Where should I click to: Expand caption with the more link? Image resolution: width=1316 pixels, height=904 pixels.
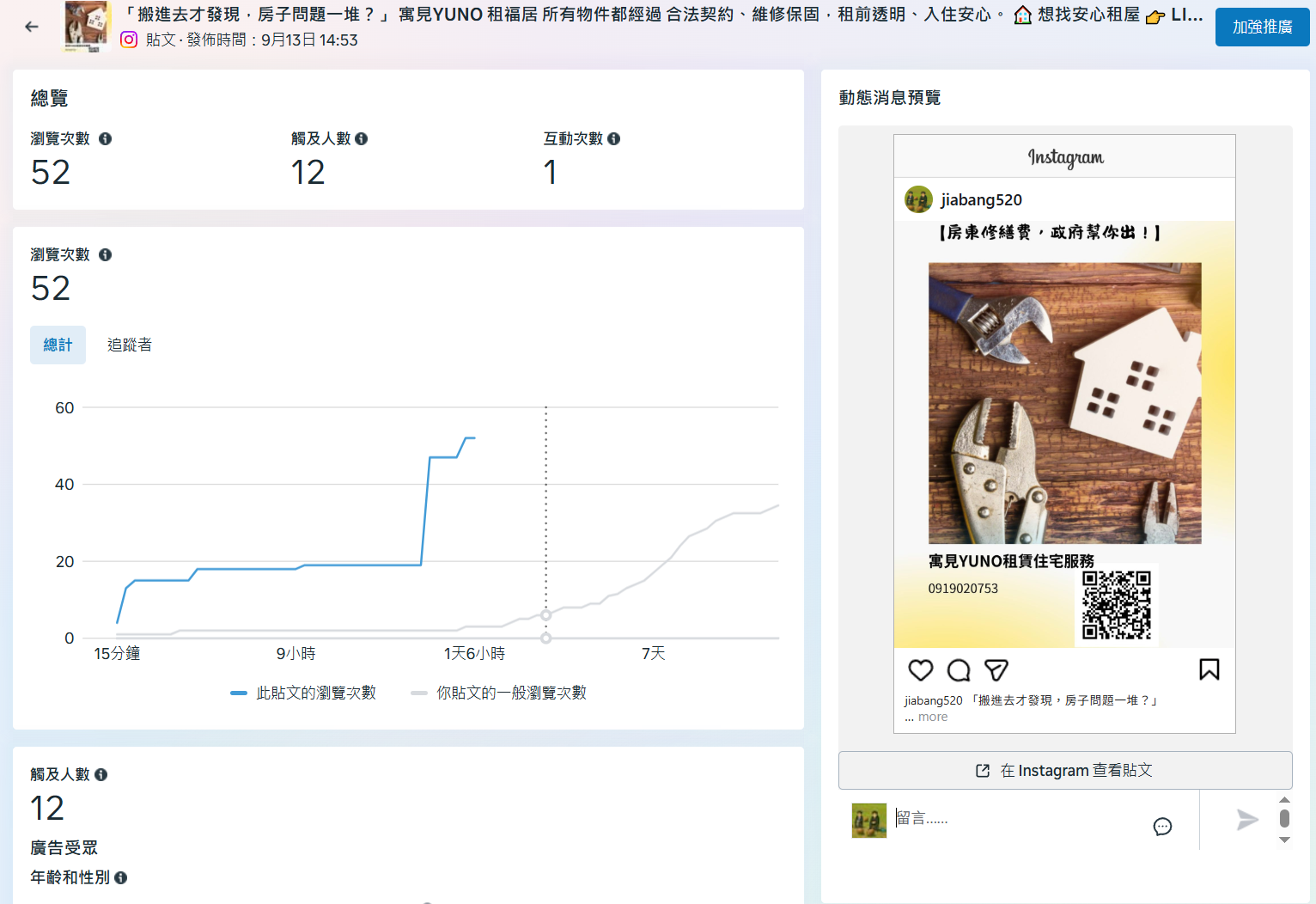tap(932, 717)
